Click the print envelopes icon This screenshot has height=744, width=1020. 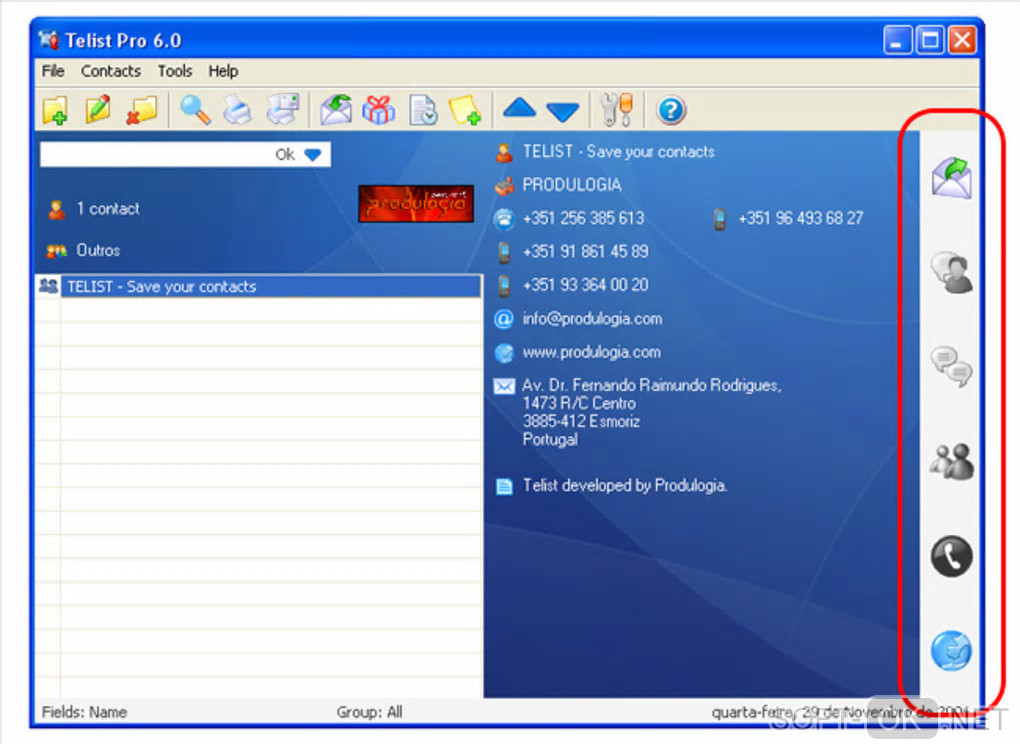283,109
